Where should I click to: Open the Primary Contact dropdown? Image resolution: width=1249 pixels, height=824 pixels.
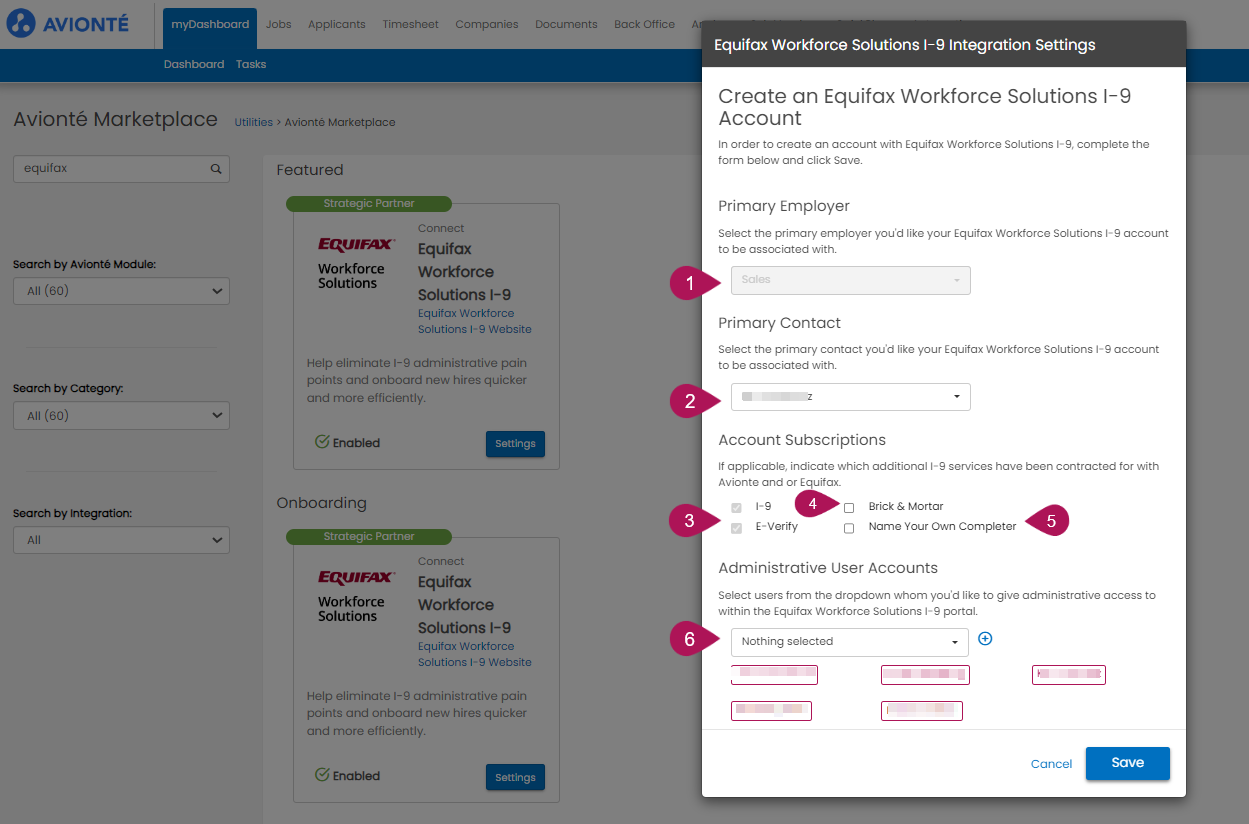(x=850, y=396)
